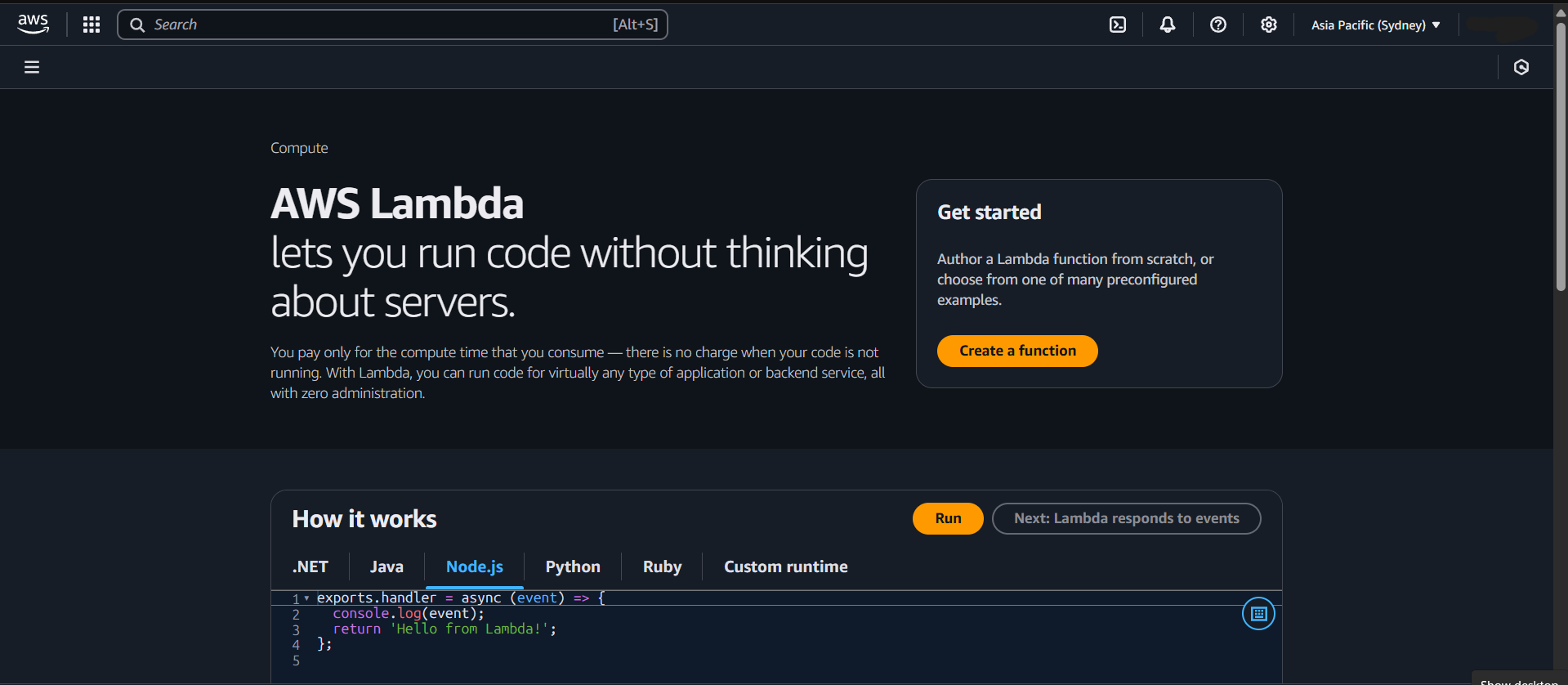1568x685 pixels.
Task: Click the 'Get started' heading
Action: pyautogui.click(x=989, y=213)
